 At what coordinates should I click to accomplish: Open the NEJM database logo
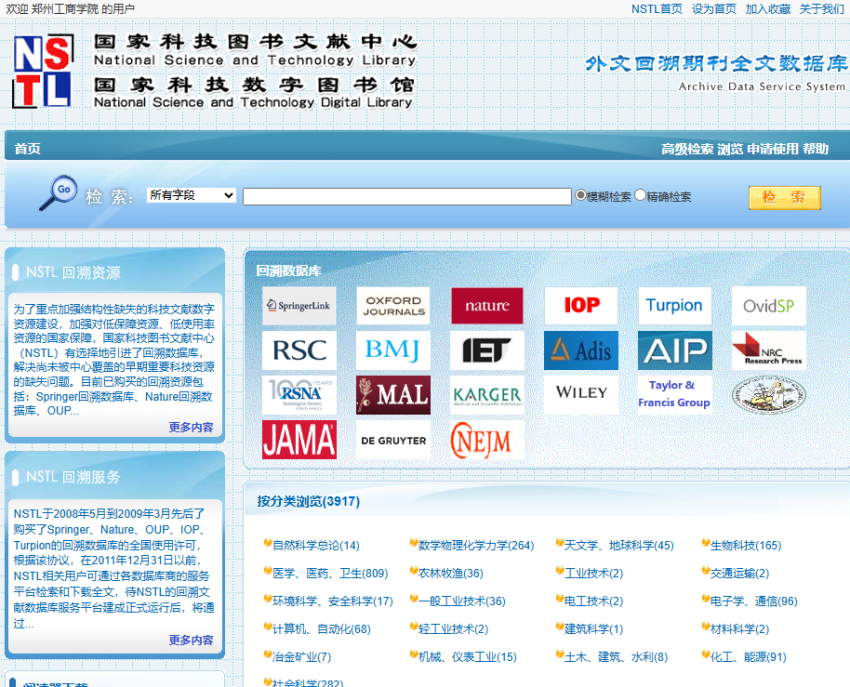tap(487, 440)
